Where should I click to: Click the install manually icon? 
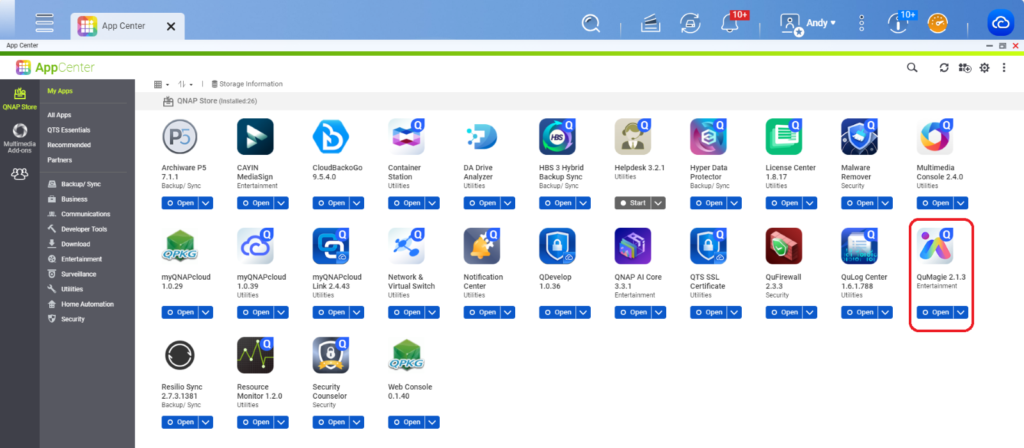click(964, 67)
